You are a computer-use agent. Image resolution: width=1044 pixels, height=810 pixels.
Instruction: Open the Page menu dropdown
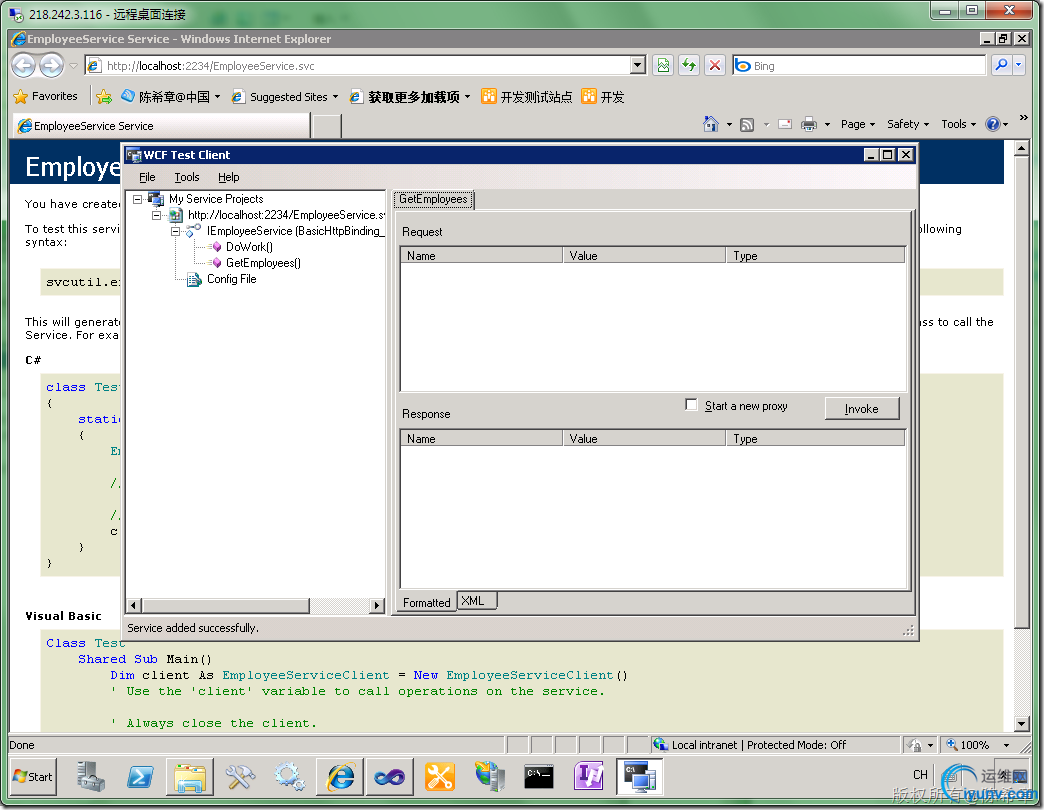(858, 124)
